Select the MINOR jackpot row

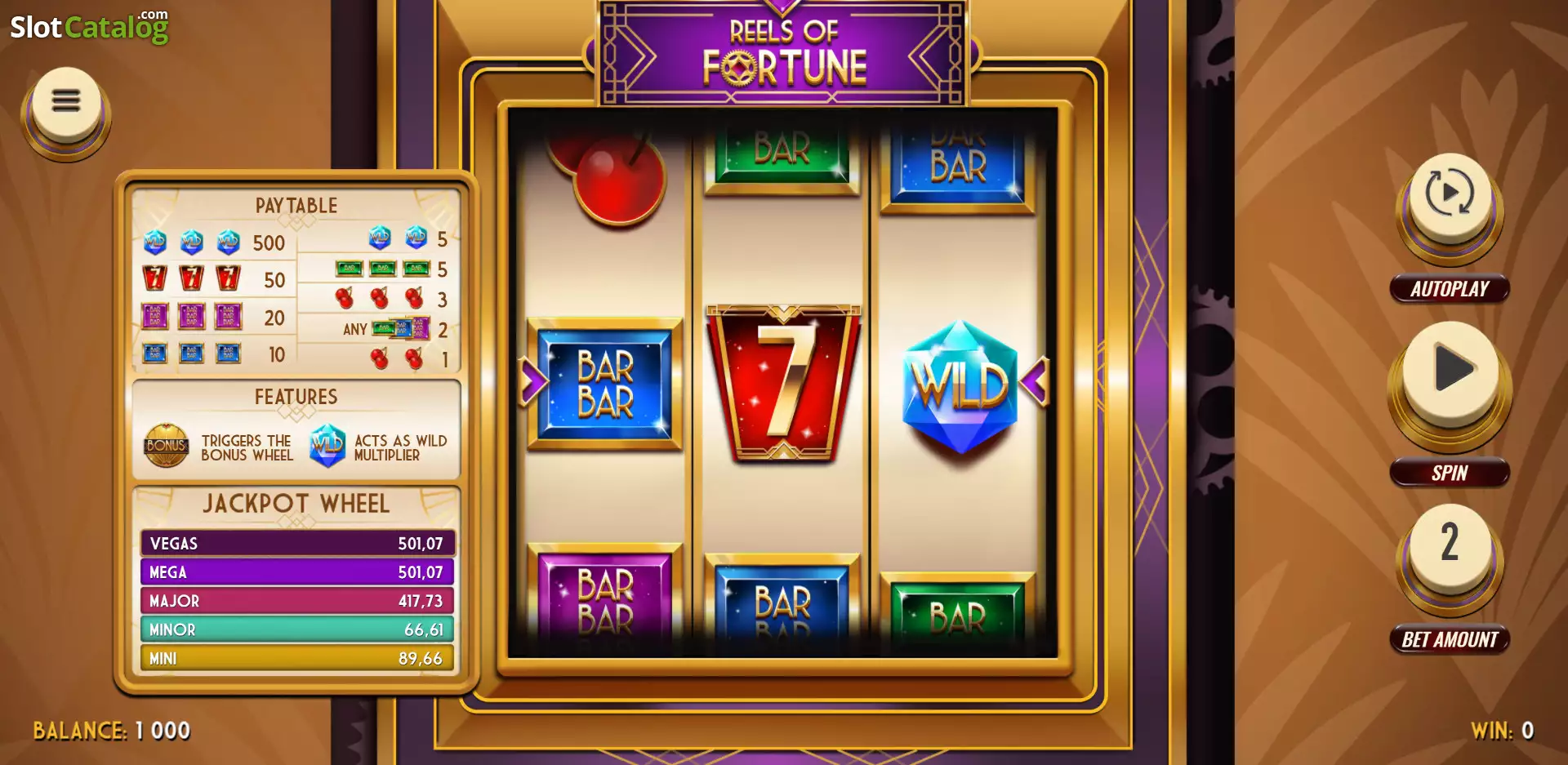pyautogui.click(x=297, y=629)
